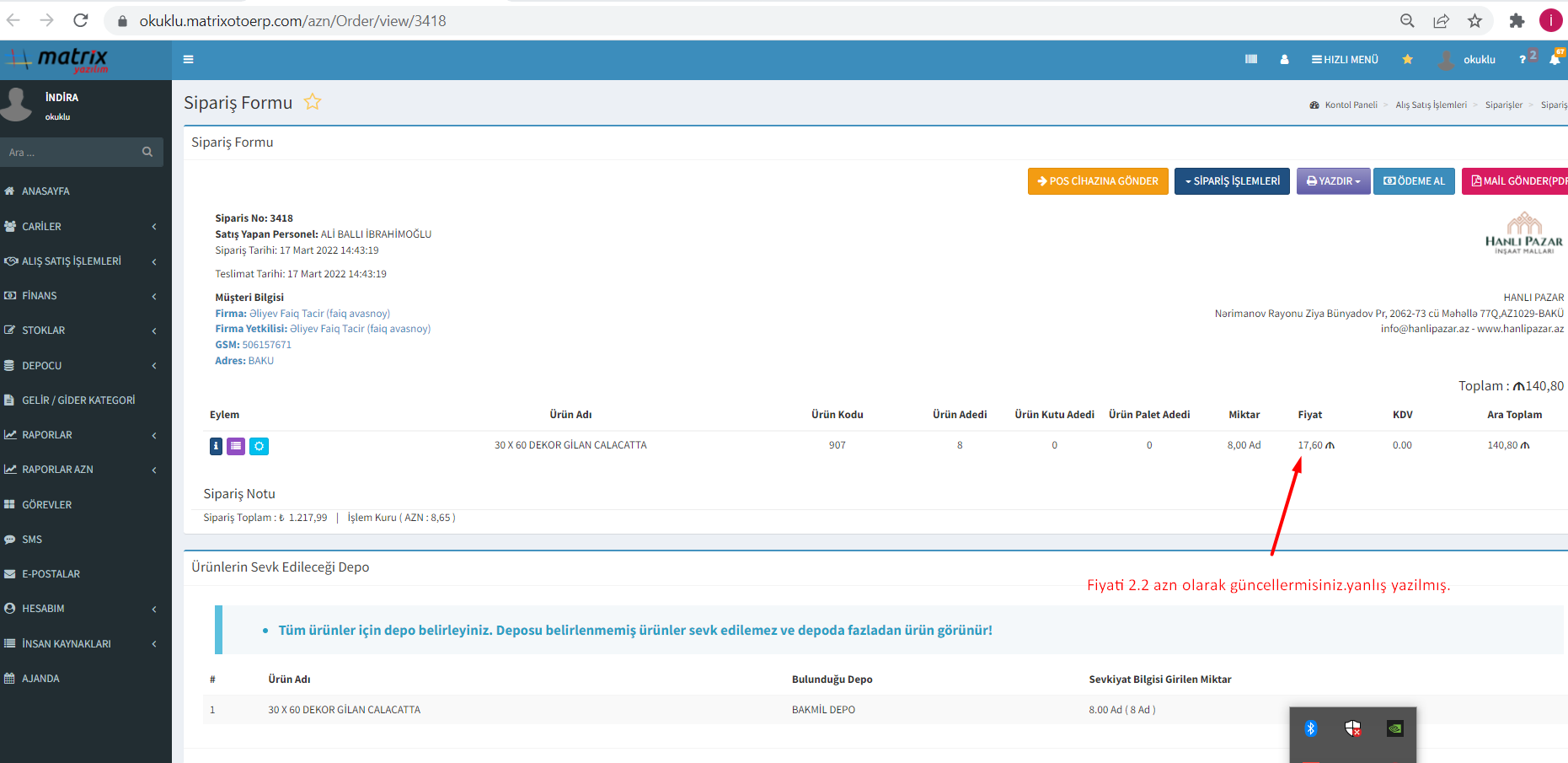Open the Sipariş İşlemleri dropdown

[1232, 181]
